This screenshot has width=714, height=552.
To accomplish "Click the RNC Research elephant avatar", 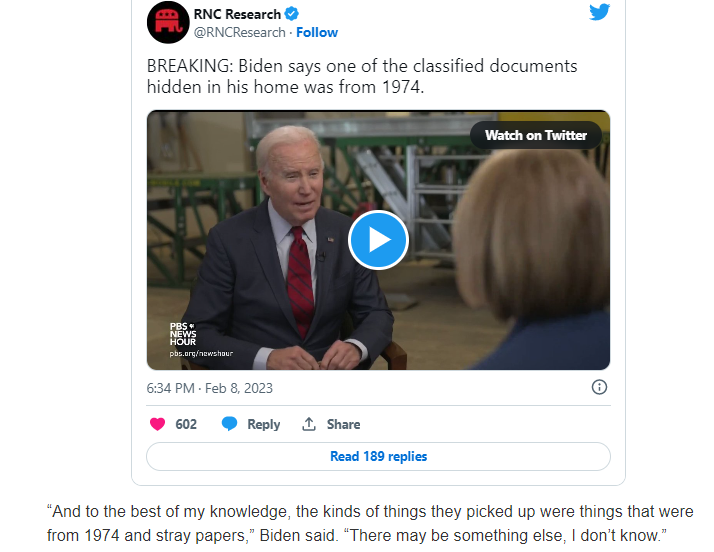I will click(x=168, y=22).
